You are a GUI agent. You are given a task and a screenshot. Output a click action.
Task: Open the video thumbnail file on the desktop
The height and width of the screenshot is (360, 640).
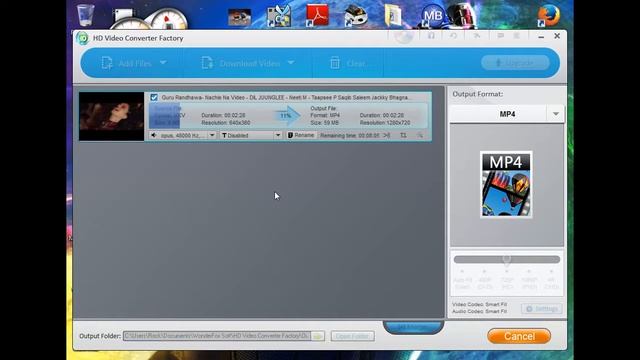[240, 18]
